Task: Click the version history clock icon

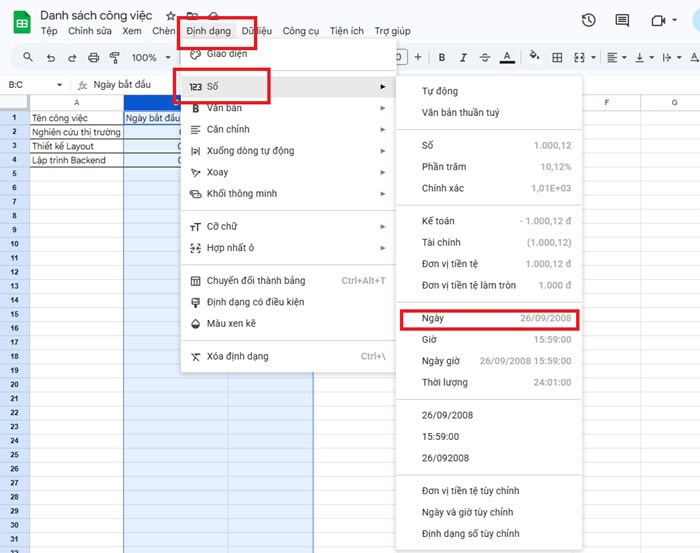Action: [589, 21]
